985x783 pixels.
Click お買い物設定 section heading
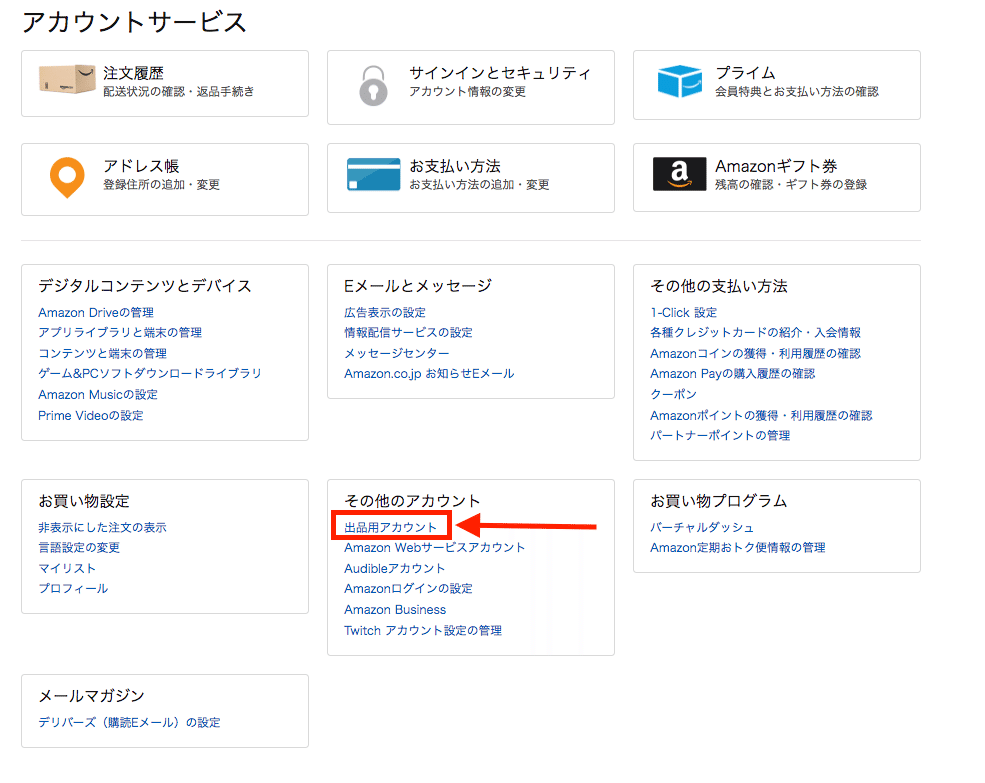[x=84, y=501]
